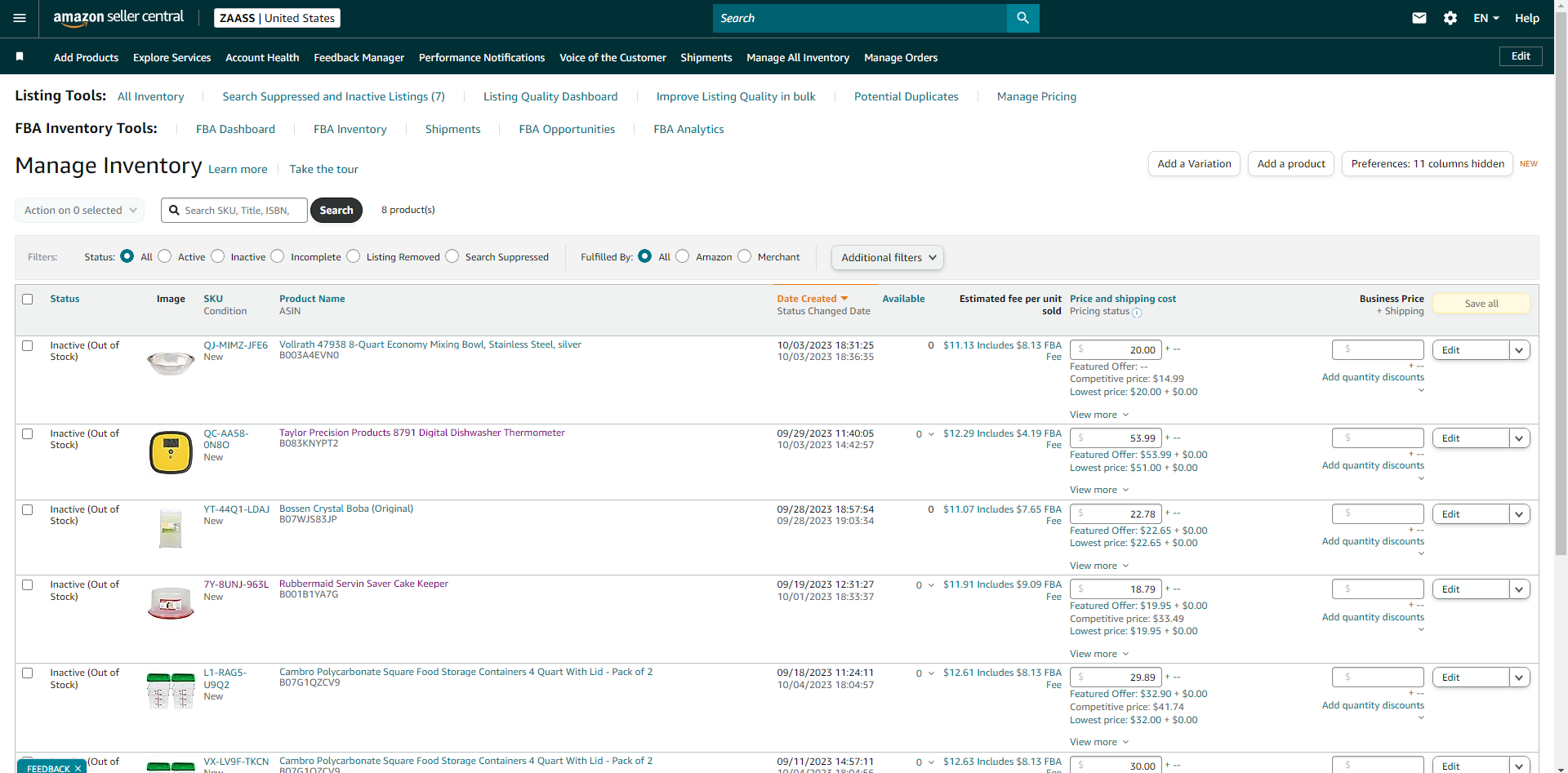Viewport: 1568px width, 773px height.
Task: Select Listing Removed status filter
Action: pyautogui.click(x=354, y=256)
